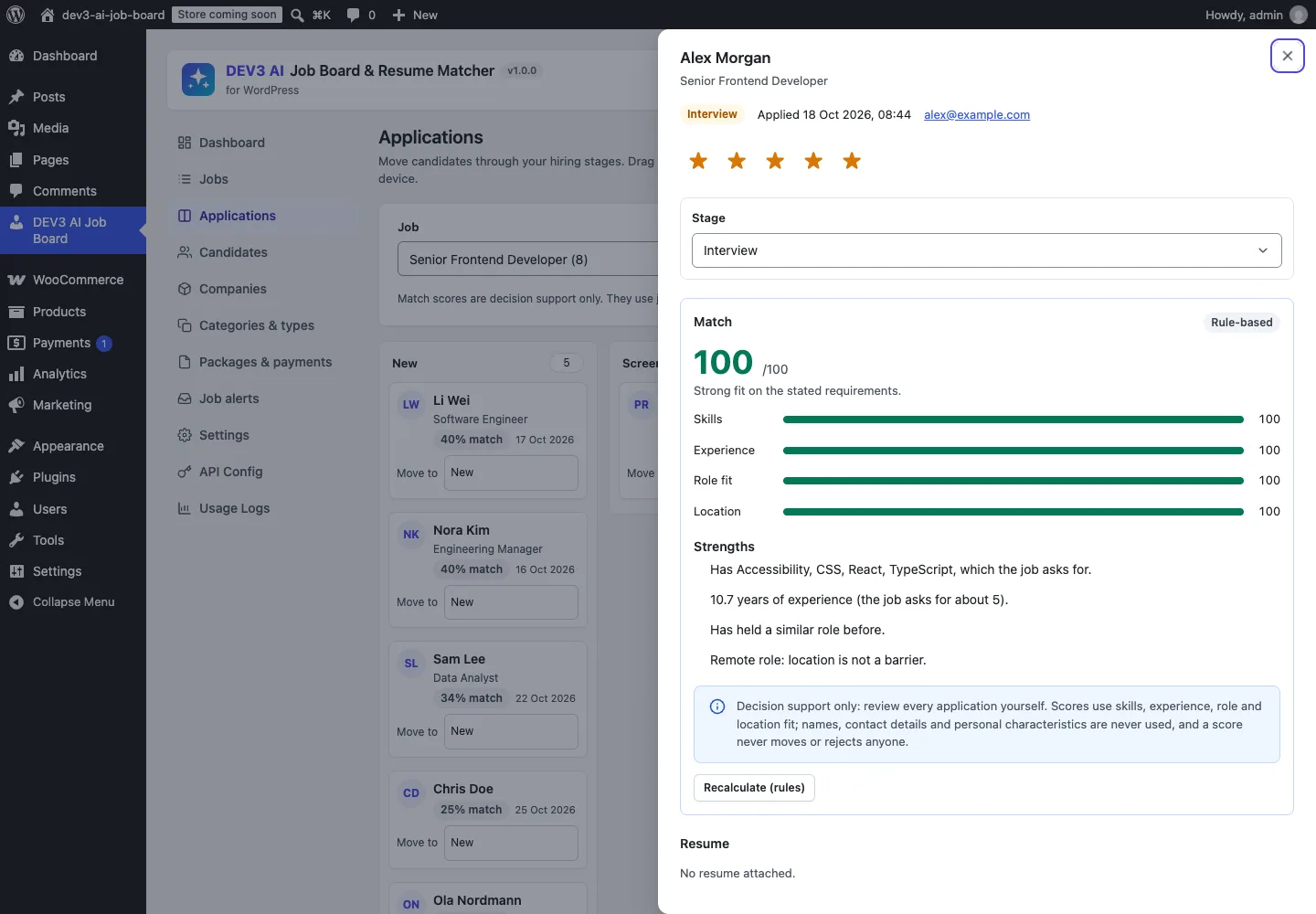Click the info icon in decision support notice

[x=717, y=707]
